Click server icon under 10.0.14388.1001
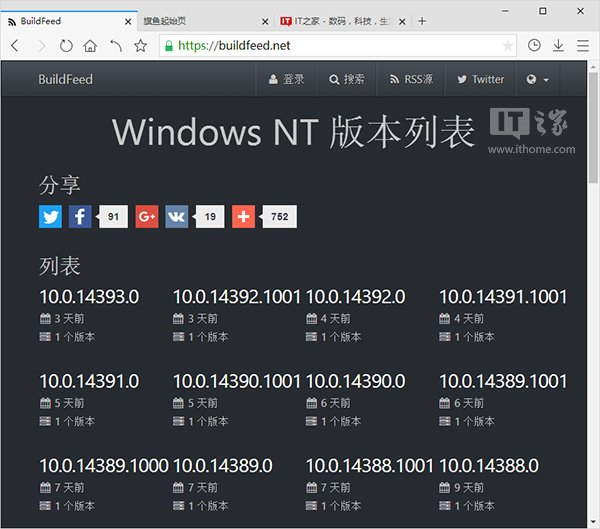This screenshot has height=529, width=600. coord(311,506)
